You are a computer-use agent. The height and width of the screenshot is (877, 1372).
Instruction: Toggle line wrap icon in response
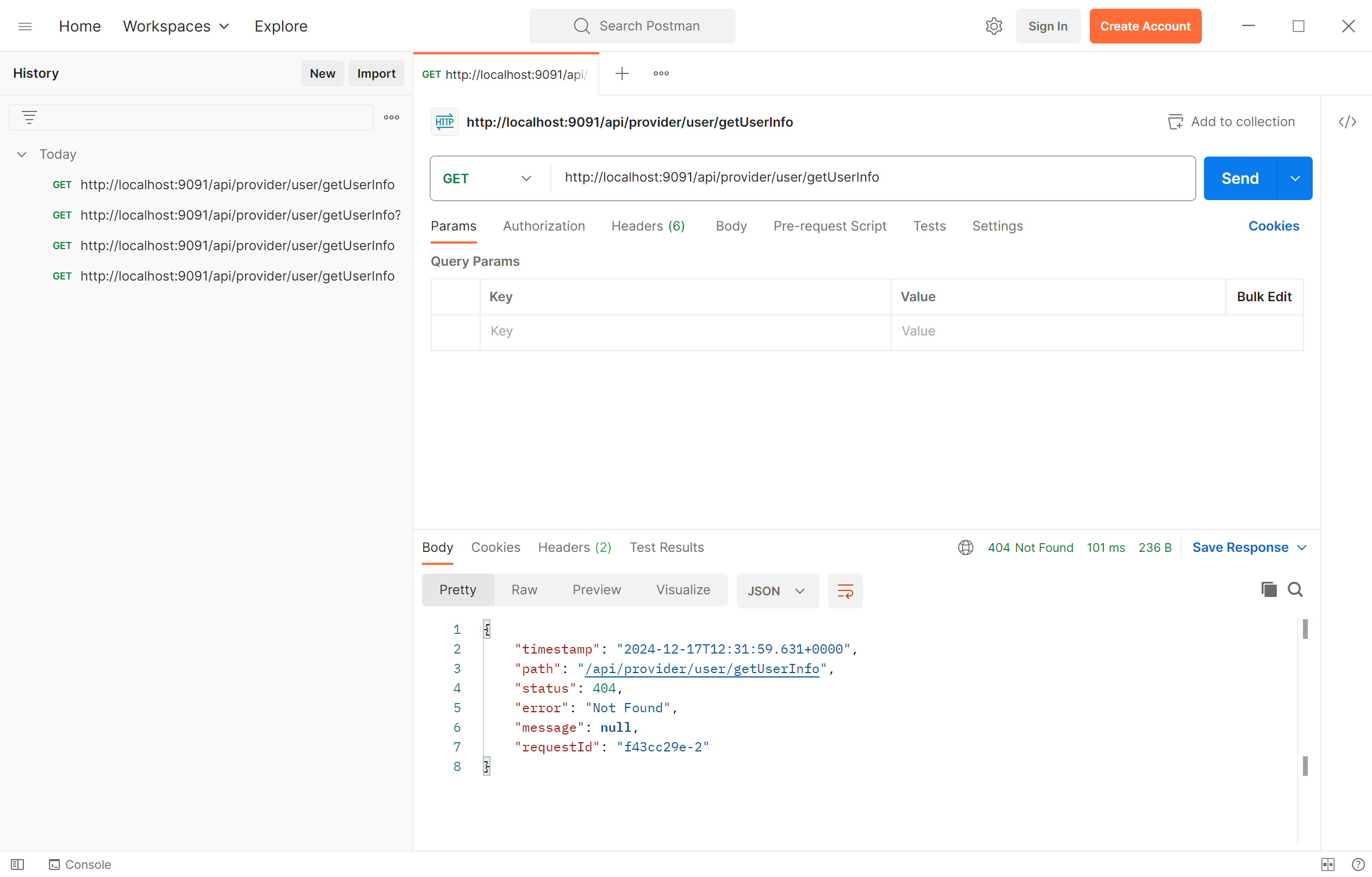point(845,591)
